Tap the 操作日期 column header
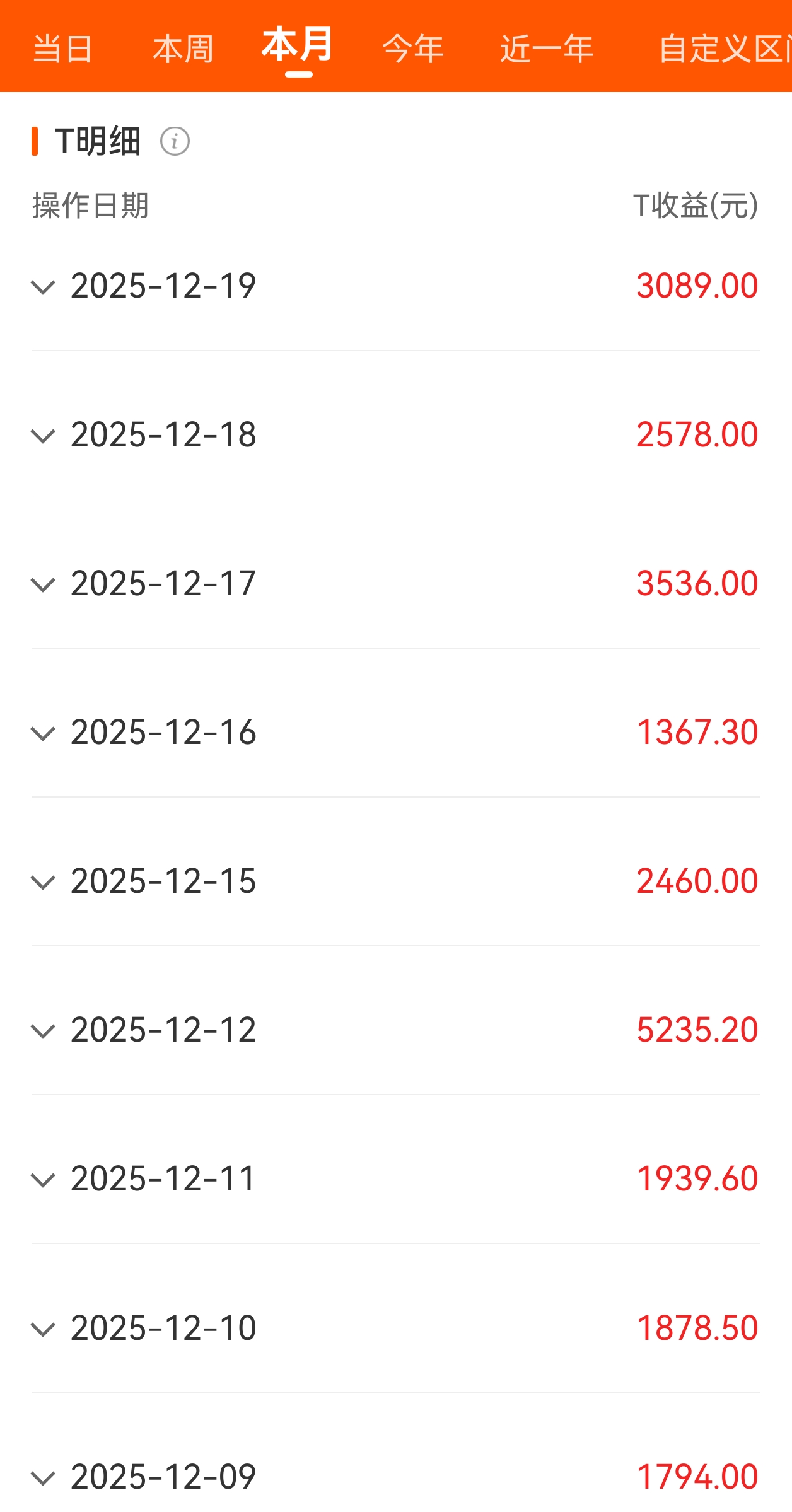The height and width of the screenshot is (1512, 792). coord(91,206)
